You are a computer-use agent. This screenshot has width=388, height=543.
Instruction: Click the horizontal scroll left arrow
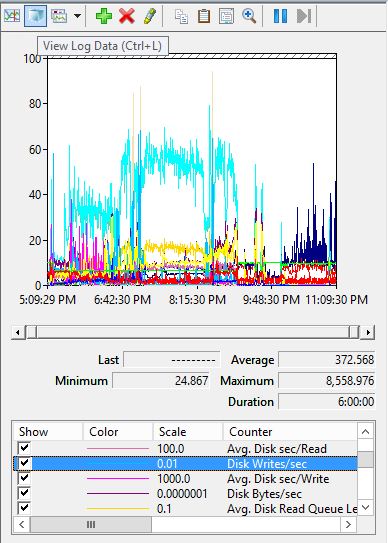click(x=21, y=524)
